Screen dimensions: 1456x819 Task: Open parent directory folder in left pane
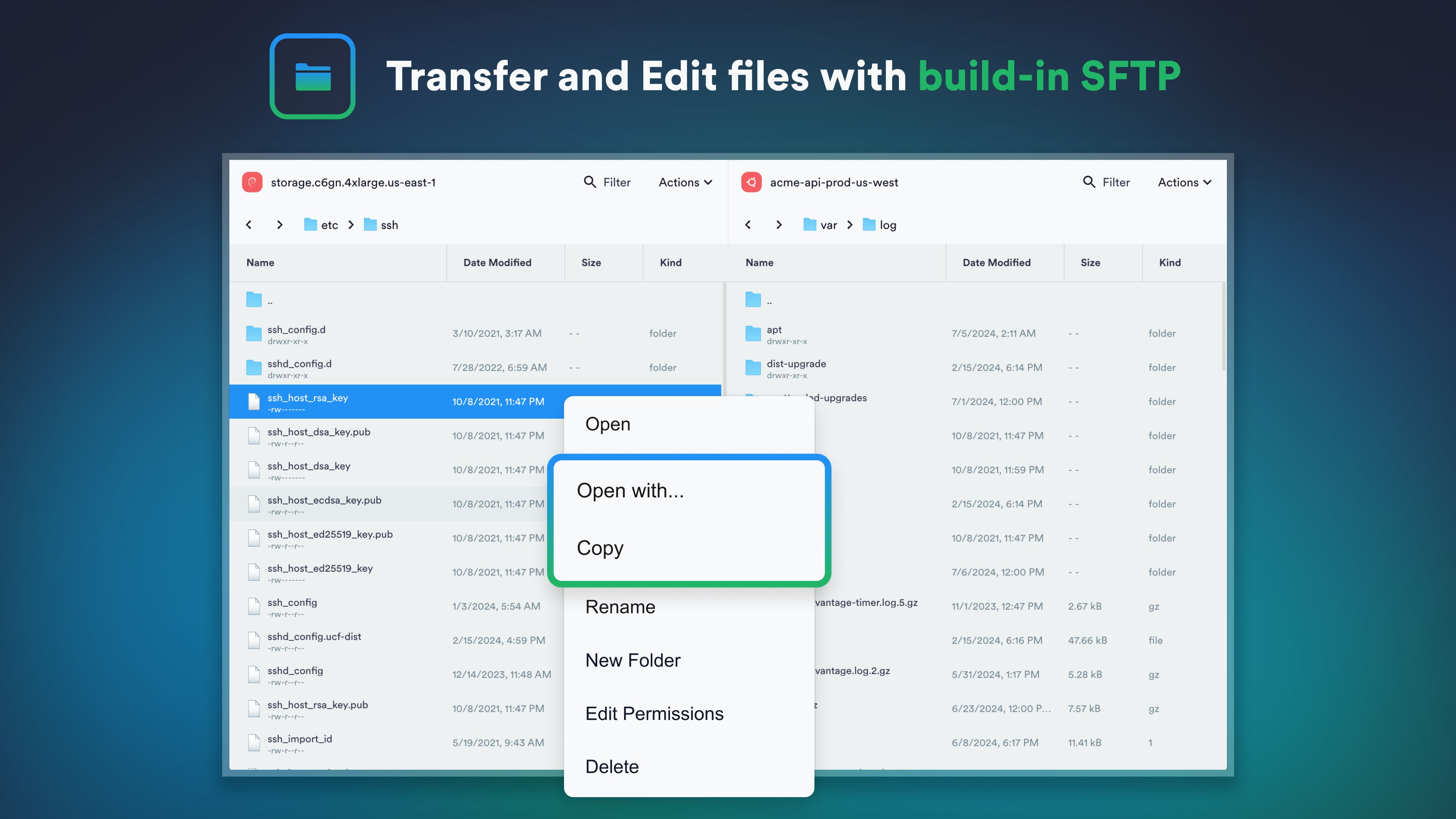(254, 300)
